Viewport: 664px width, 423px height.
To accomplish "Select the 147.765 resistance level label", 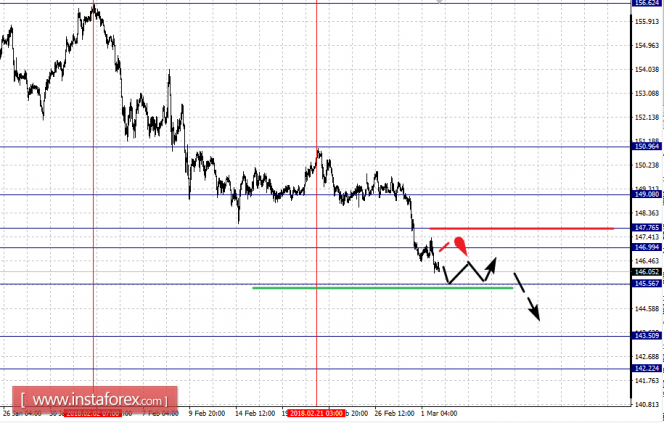I will point(647,228).
